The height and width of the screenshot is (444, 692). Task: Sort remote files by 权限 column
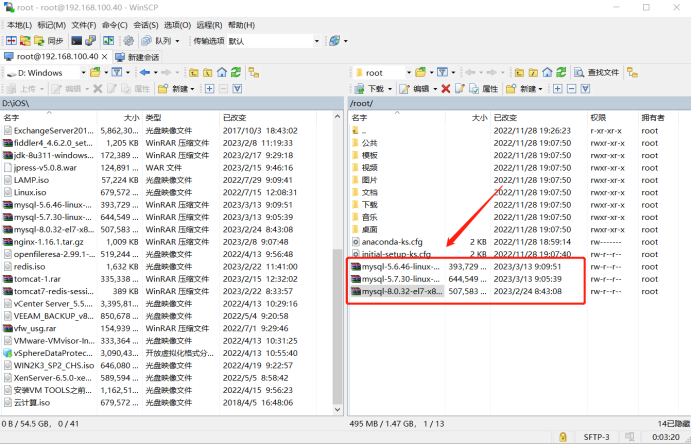pyautogui.click(x=612, y=117)
